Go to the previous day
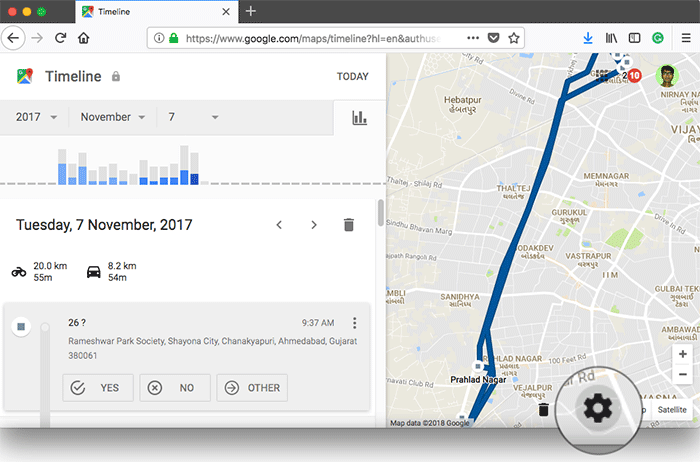Image resolution: width=700 pixels, height=462 pixels. coord(279,225)
